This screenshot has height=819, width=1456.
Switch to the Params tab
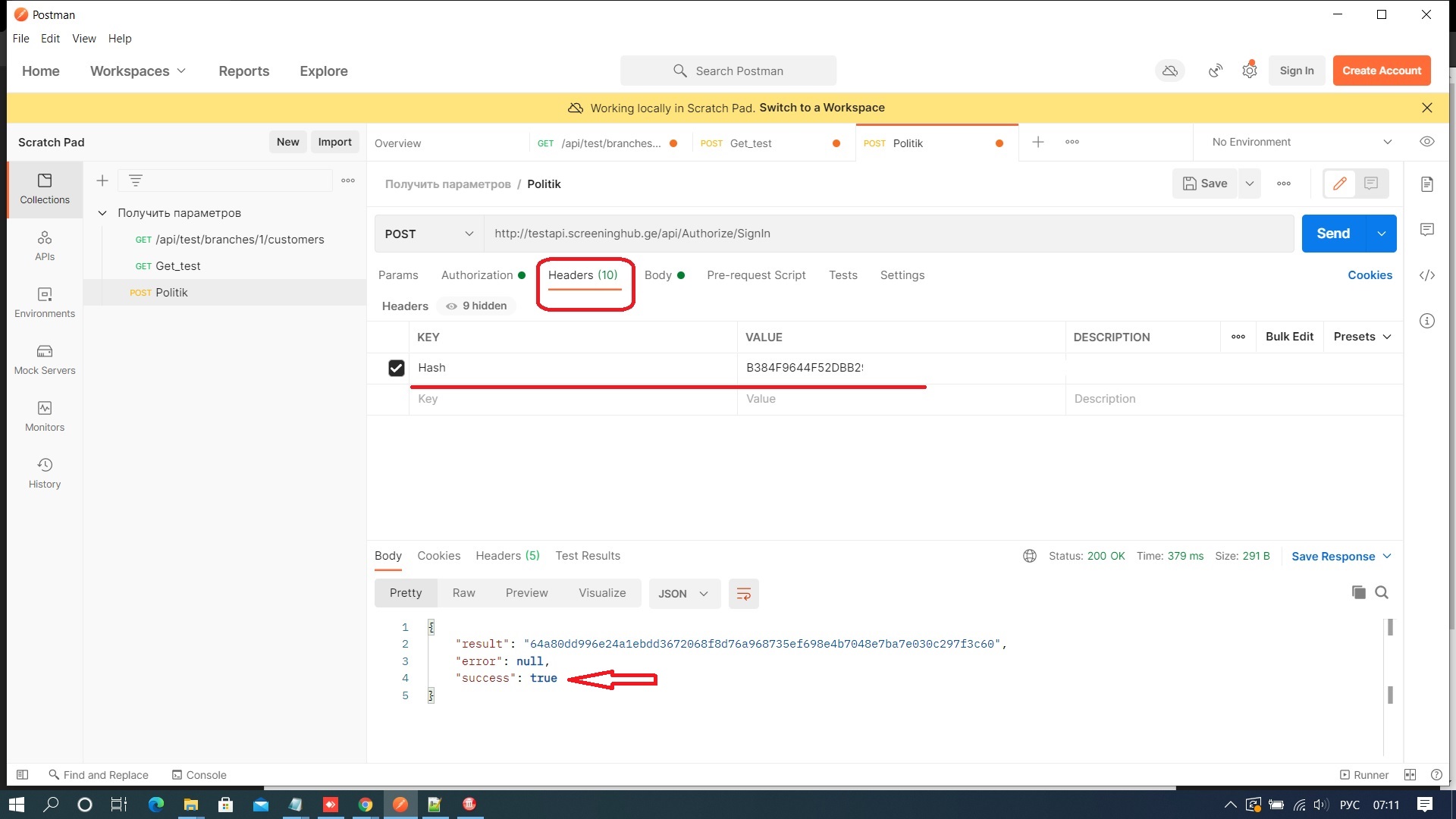click(x=398, y=275)
